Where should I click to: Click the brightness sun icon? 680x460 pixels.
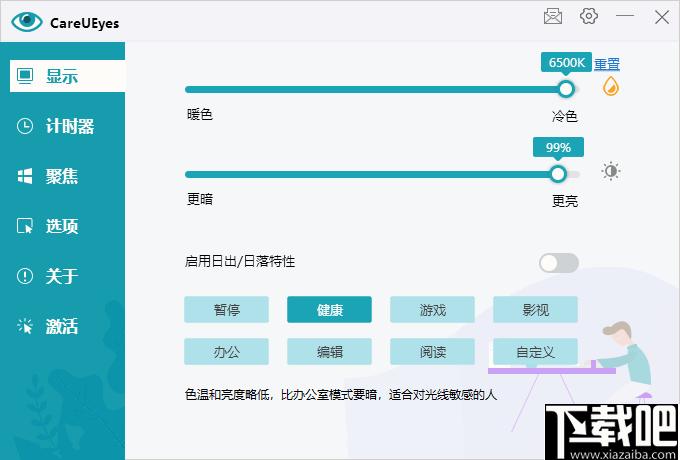(x=611, y=171)
